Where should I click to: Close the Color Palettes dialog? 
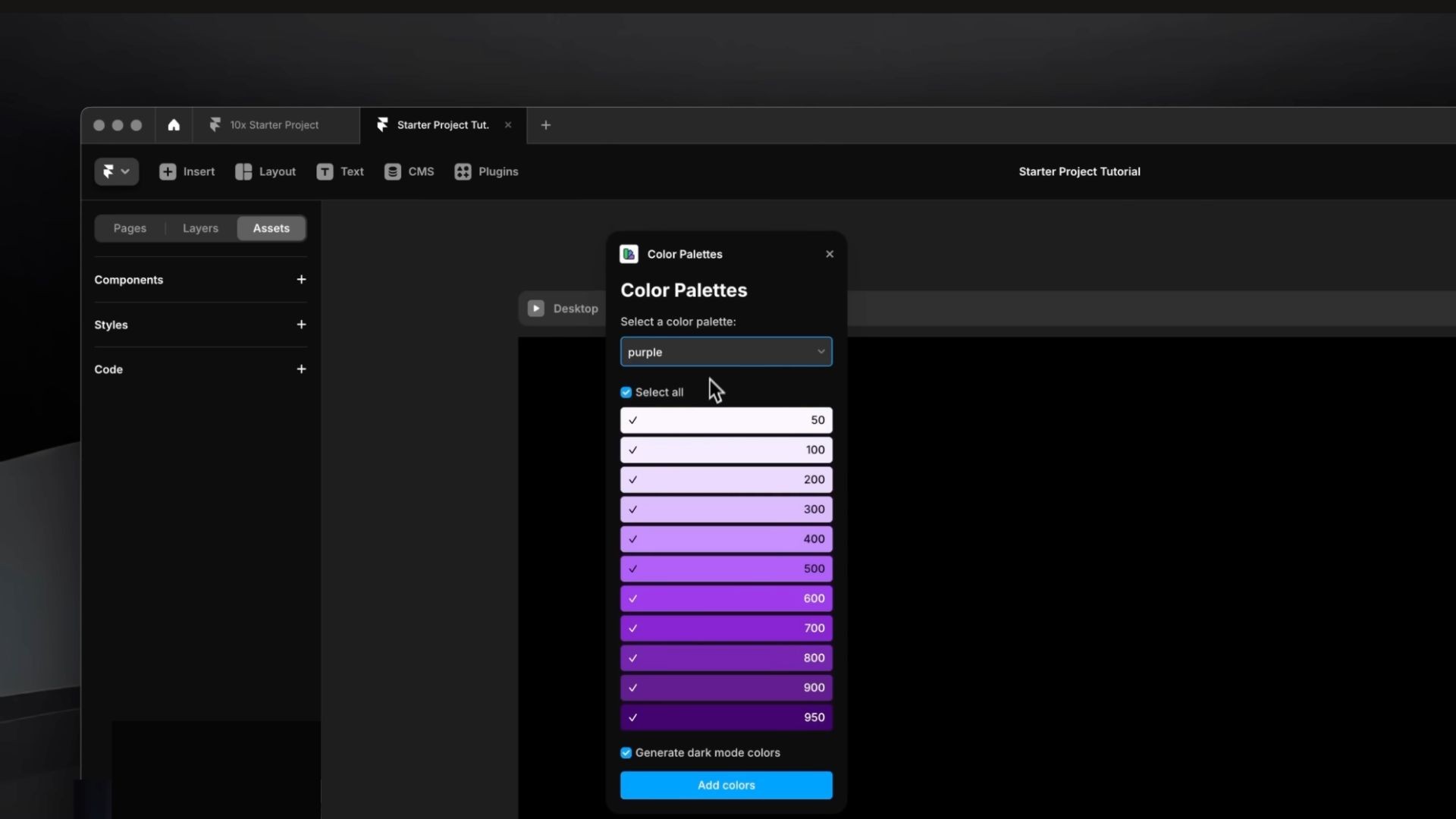click(x=830, y=254)
